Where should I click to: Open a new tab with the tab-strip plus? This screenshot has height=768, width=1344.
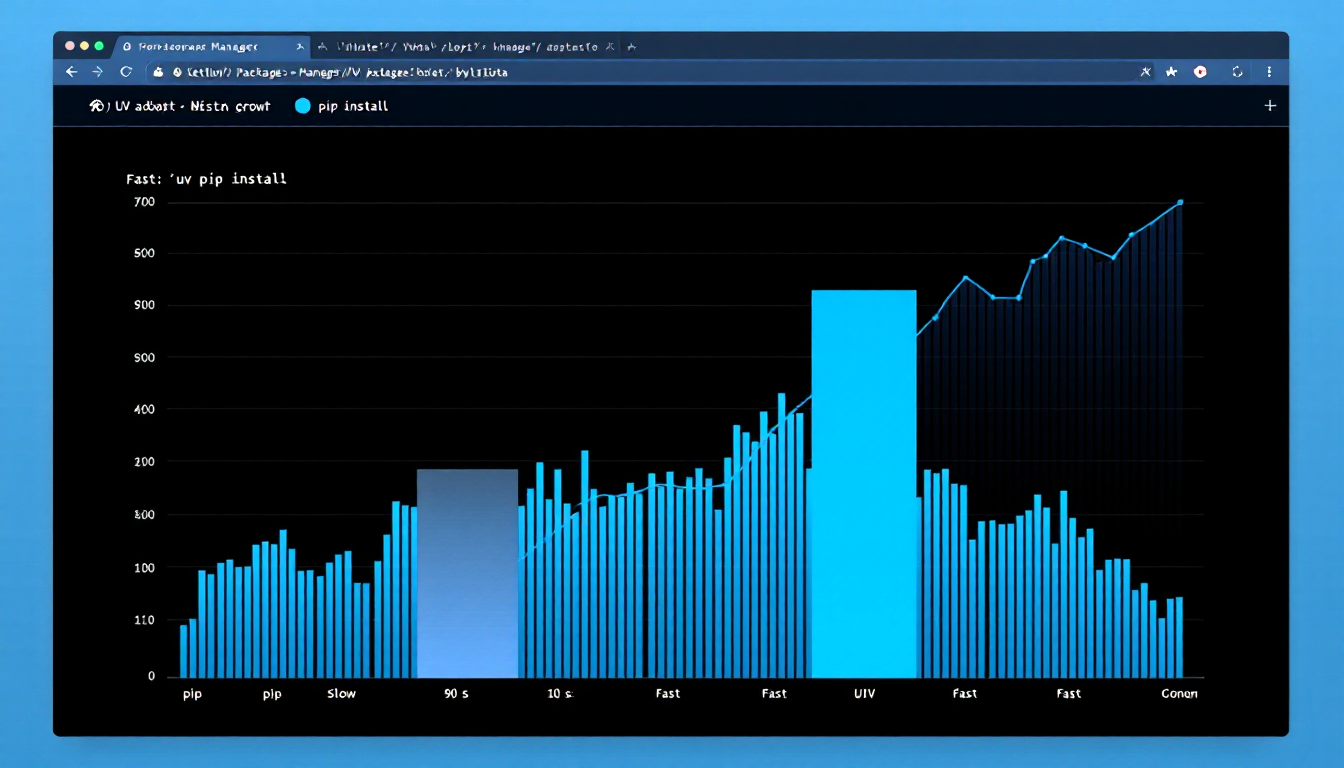pyautogui.click(x=631, y=47)
